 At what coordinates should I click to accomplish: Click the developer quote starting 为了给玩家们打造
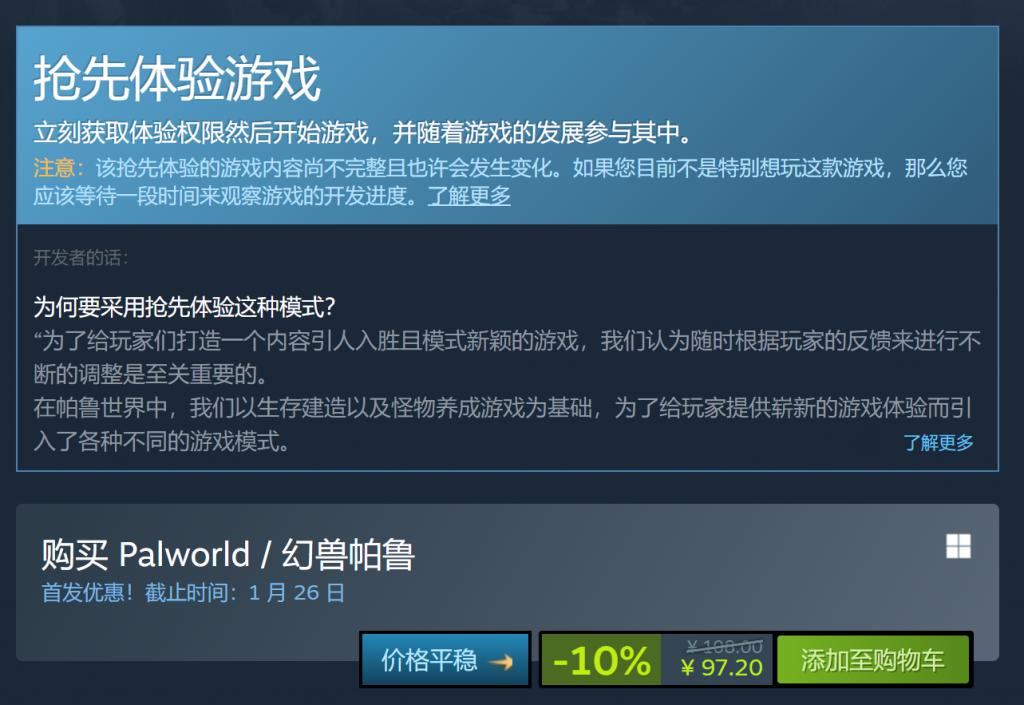pos(507,357)
